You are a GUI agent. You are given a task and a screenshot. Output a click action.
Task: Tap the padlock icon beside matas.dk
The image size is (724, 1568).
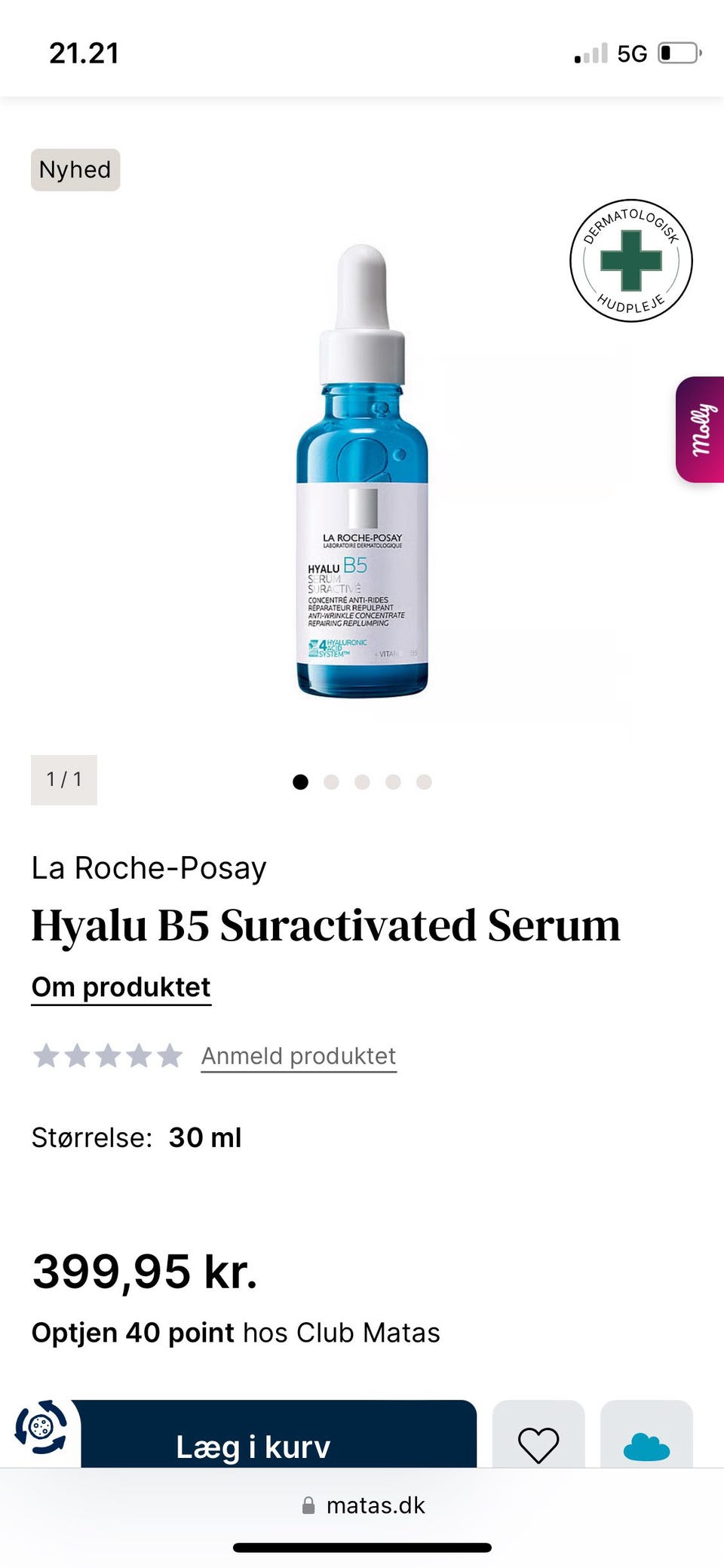308,1505
